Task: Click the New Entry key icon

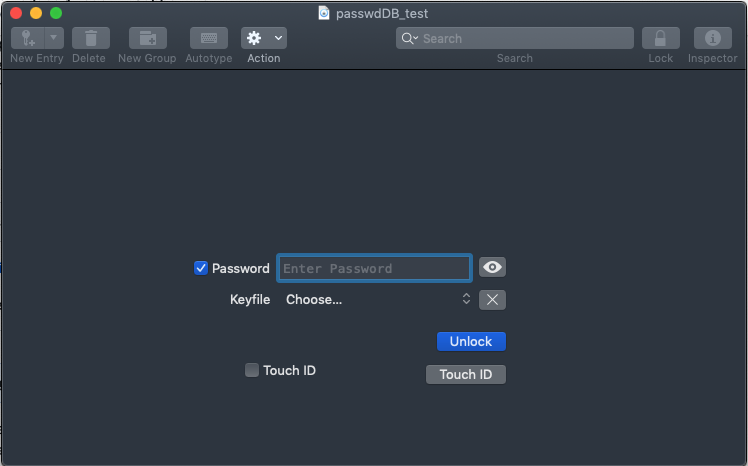Action: 28,38
